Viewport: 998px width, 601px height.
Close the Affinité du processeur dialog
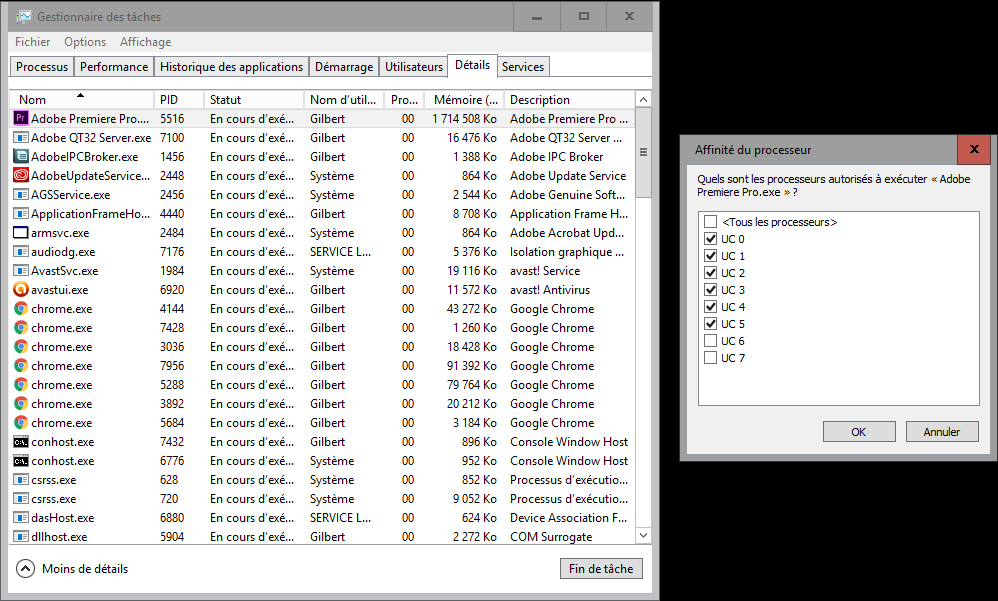[x=973, y=150]
